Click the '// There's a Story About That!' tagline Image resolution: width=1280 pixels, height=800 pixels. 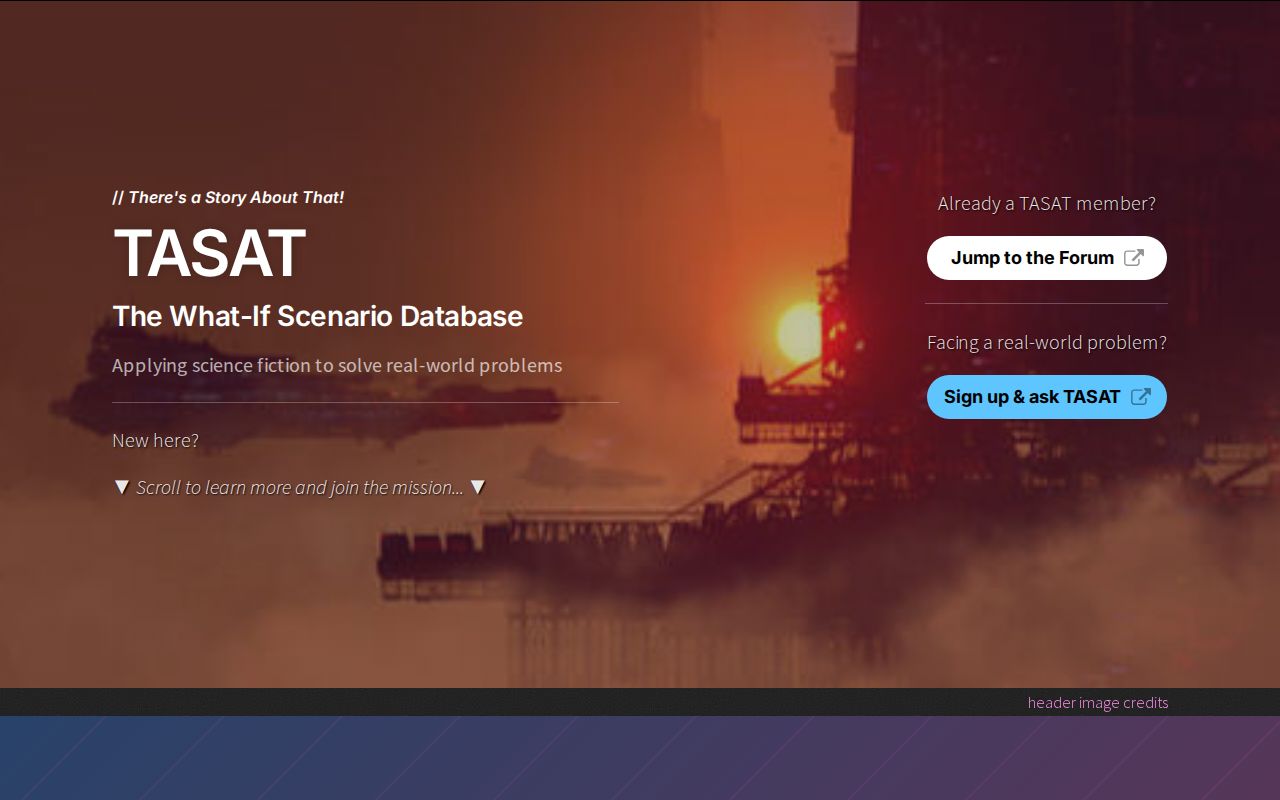(228, 197)
